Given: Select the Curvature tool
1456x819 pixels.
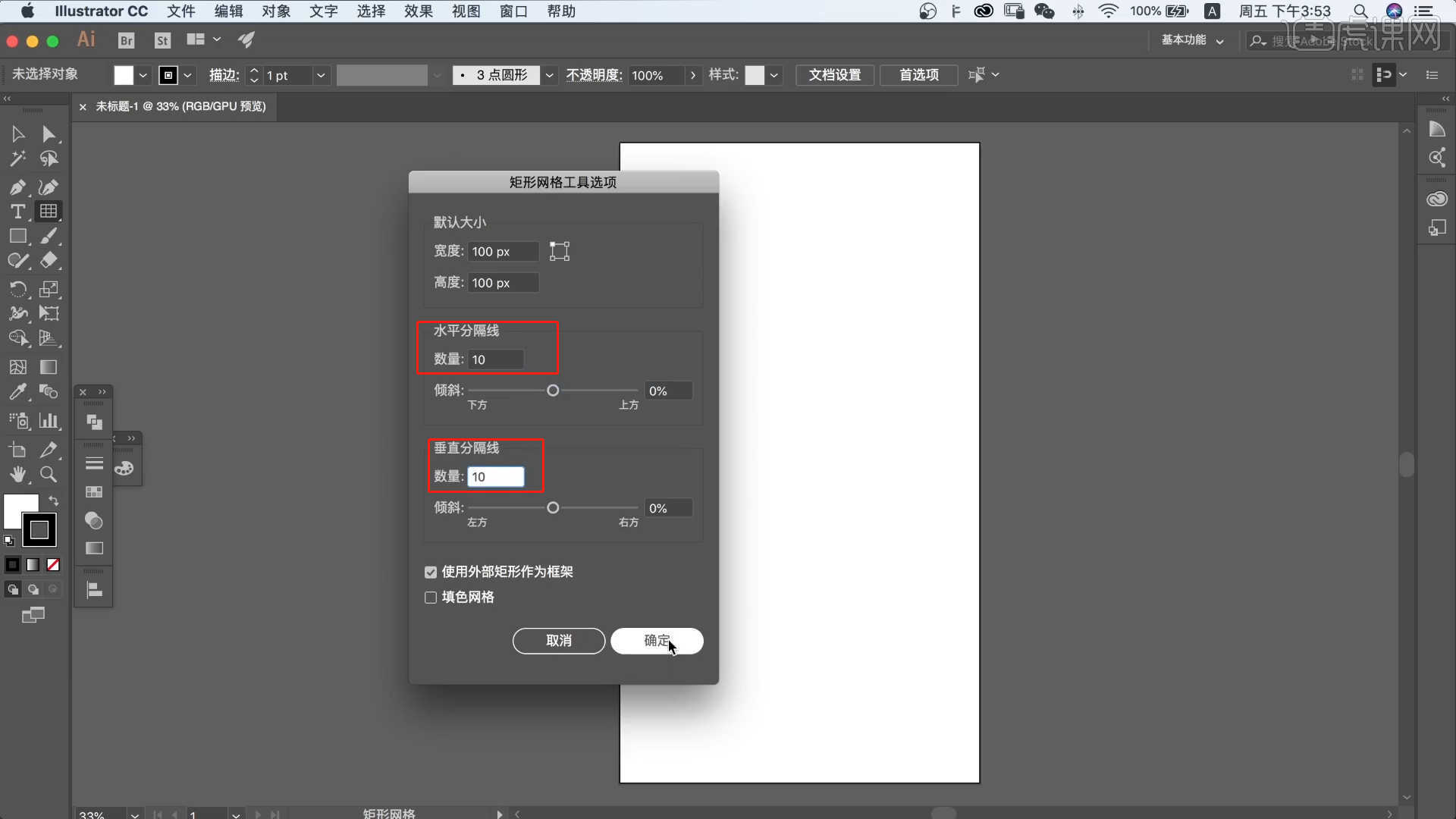Looking at the screenshot, I should click(49, 187).
